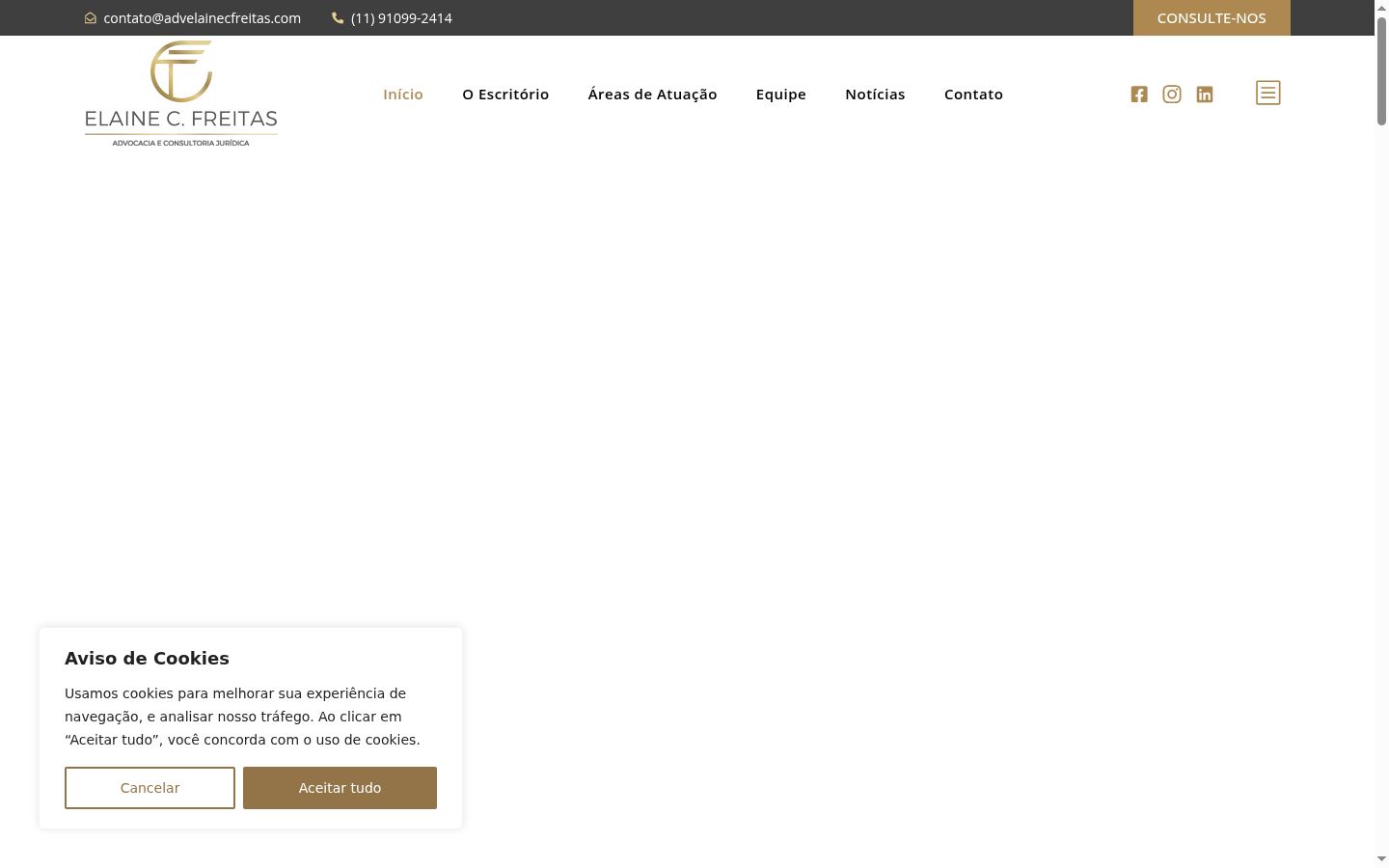This screenshot has width=1389, height=868.
Task: Click the envelope icon beside the email
Action: coord(91,18)
